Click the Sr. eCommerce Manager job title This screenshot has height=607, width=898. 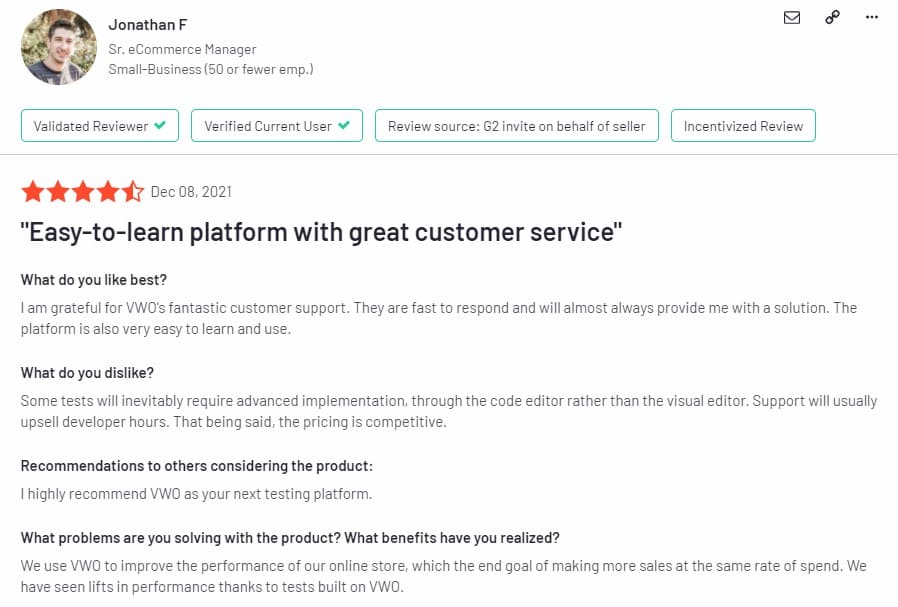click(182, 49)
